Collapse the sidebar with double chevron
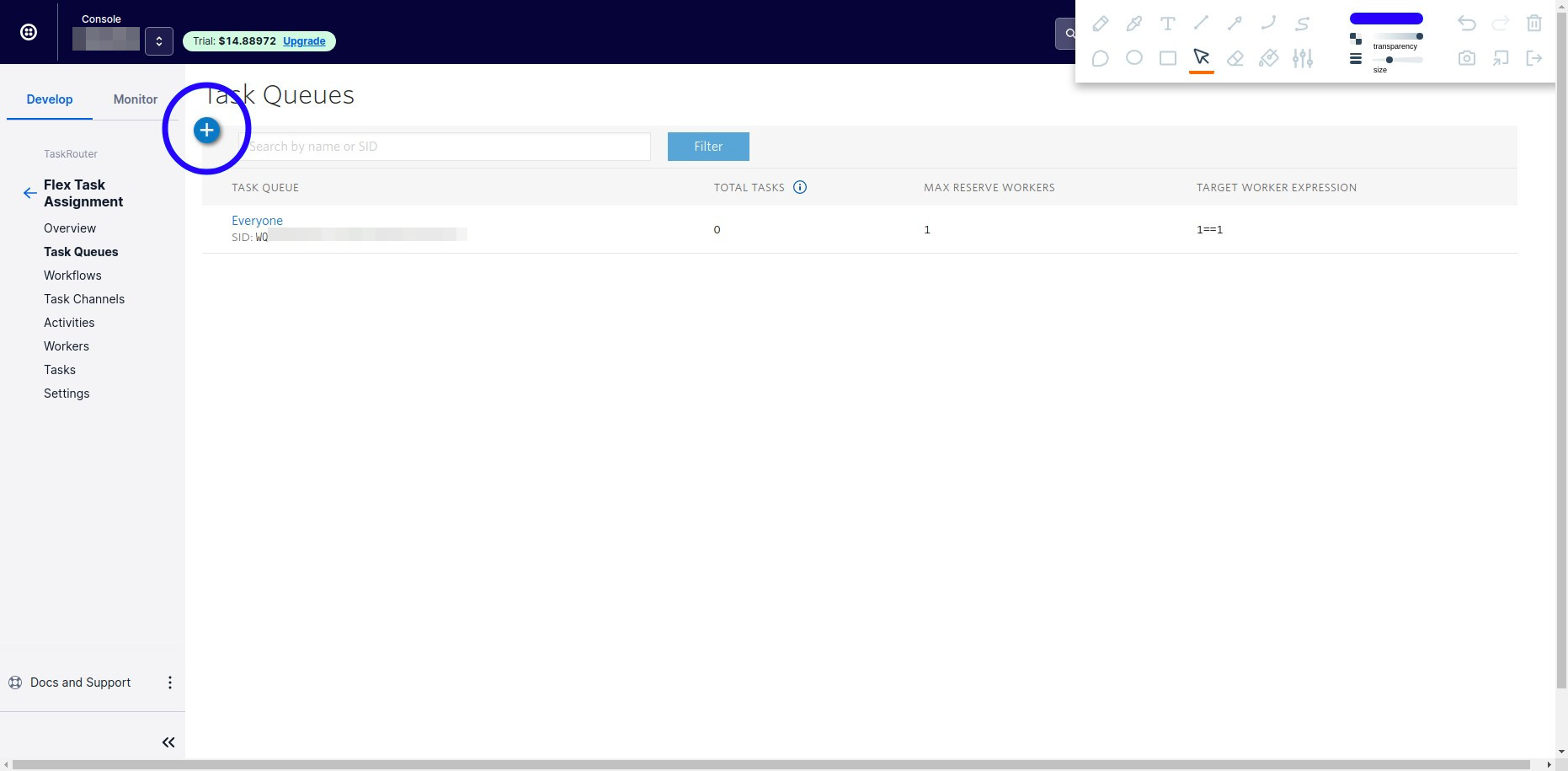 [168, 742]
